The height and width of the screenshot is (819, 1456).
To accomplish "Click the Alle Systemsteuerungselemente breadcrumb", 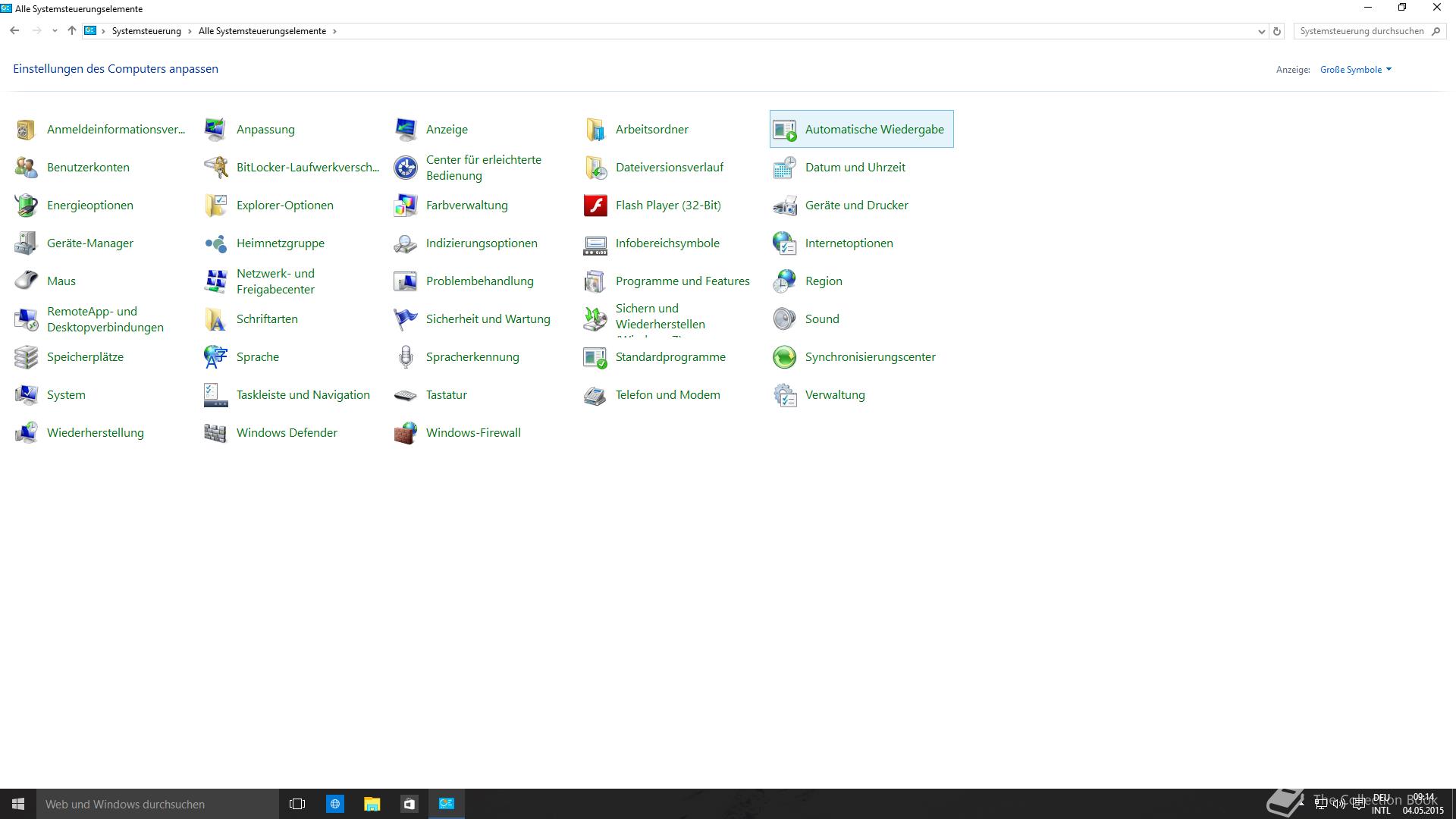I will click(262, 31).
